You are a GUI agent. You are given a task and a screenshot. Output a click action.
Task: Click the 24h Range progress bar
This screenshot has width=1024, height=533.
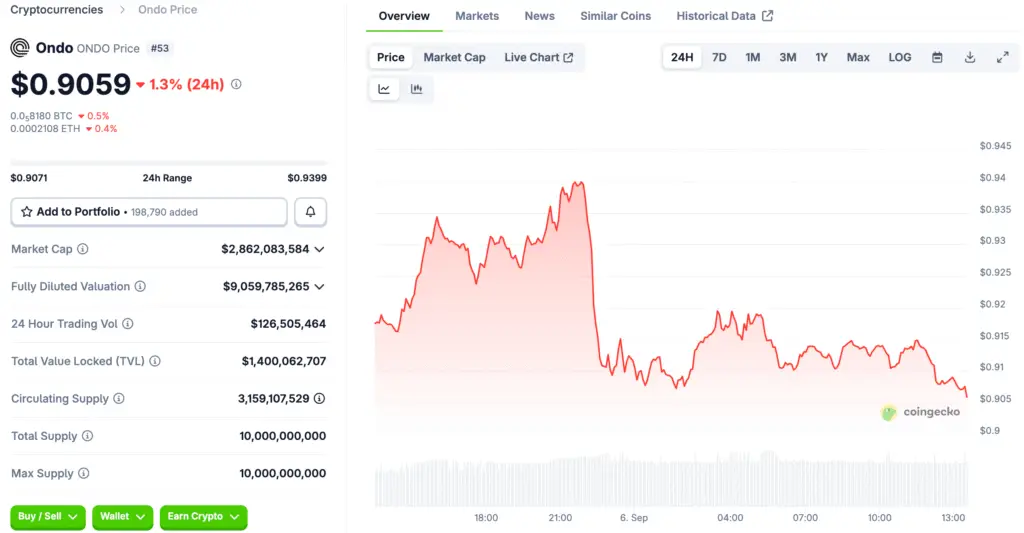(x=168, y=163)
